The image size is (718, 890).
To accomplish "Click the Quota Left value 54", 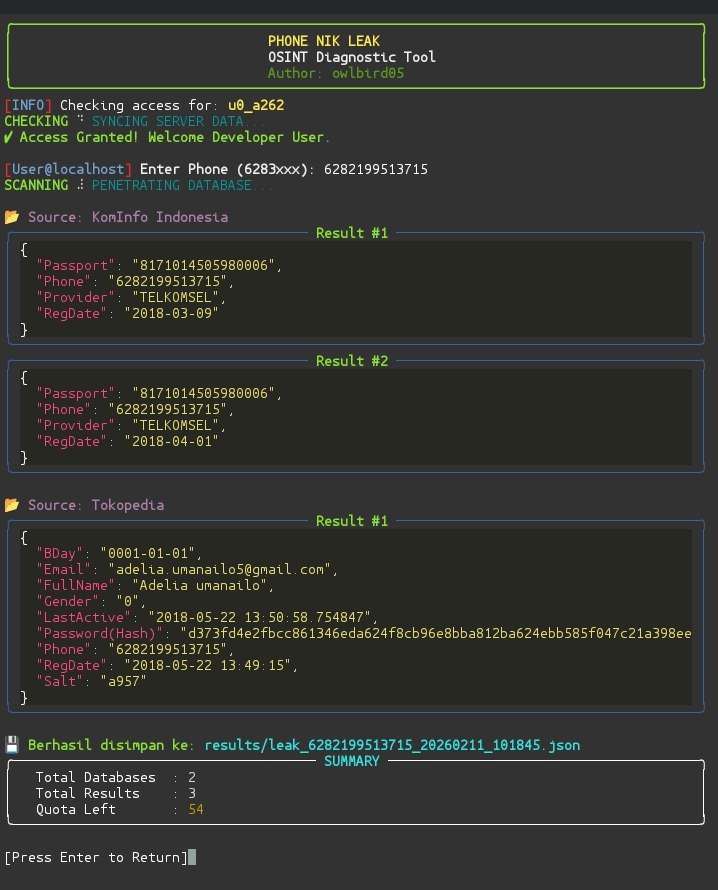I will (x=196, y=809).
